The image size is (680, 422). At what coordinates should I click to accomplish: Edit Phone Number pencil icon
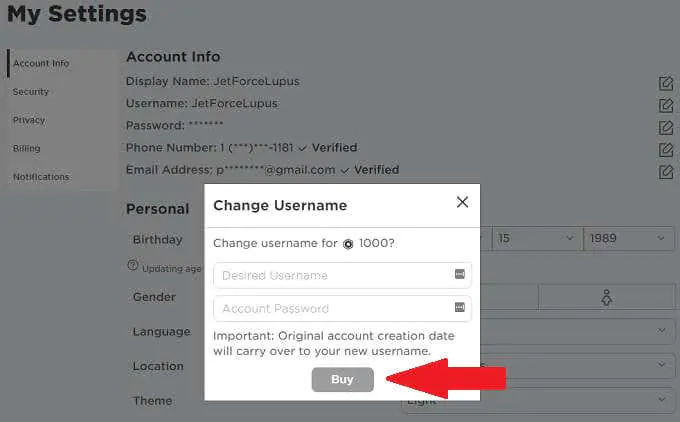coord(665,149)
